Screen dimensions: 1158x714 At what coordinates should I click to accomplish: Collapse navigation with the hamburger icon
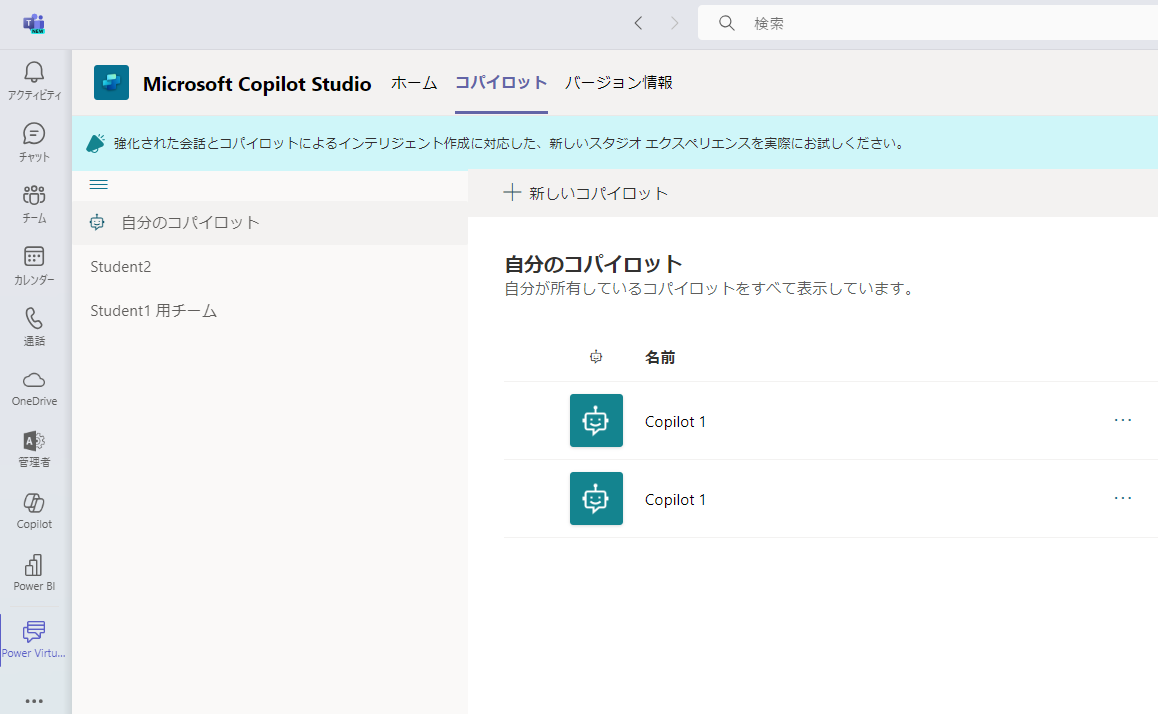pos(98,185)
